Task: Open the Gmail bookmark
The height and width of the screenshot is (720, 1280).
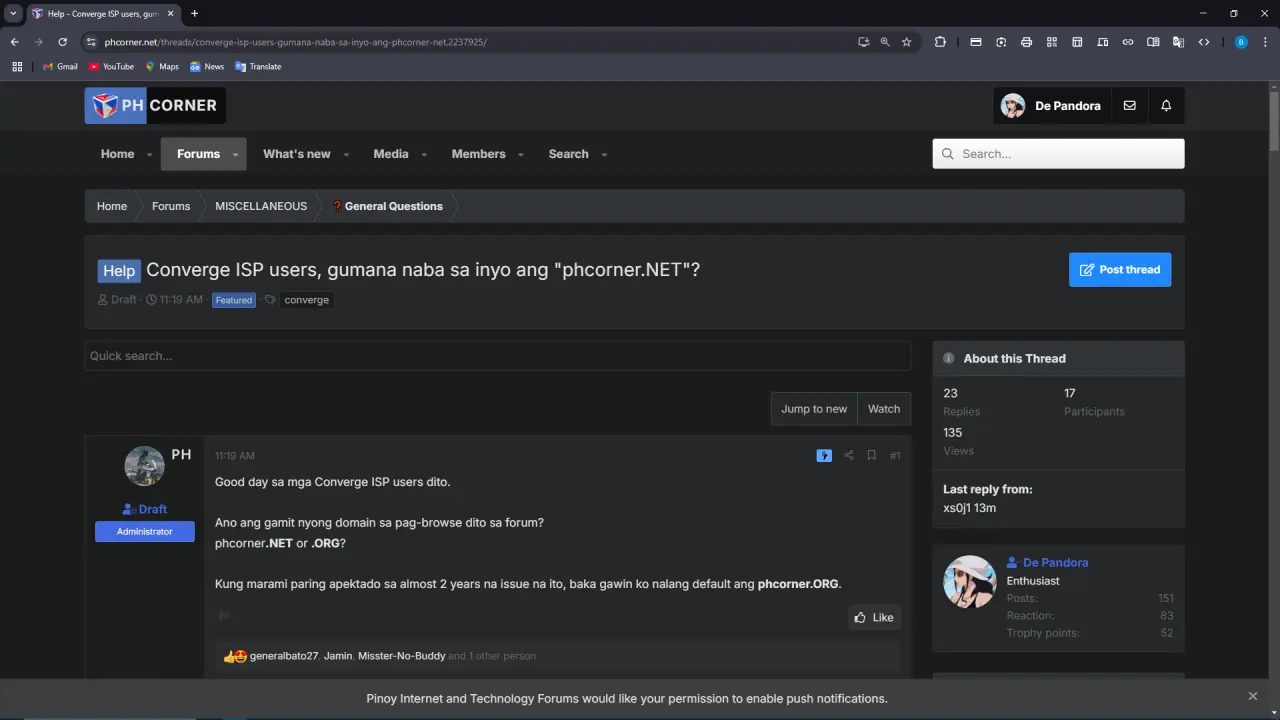Action: (x=60, y=67)
